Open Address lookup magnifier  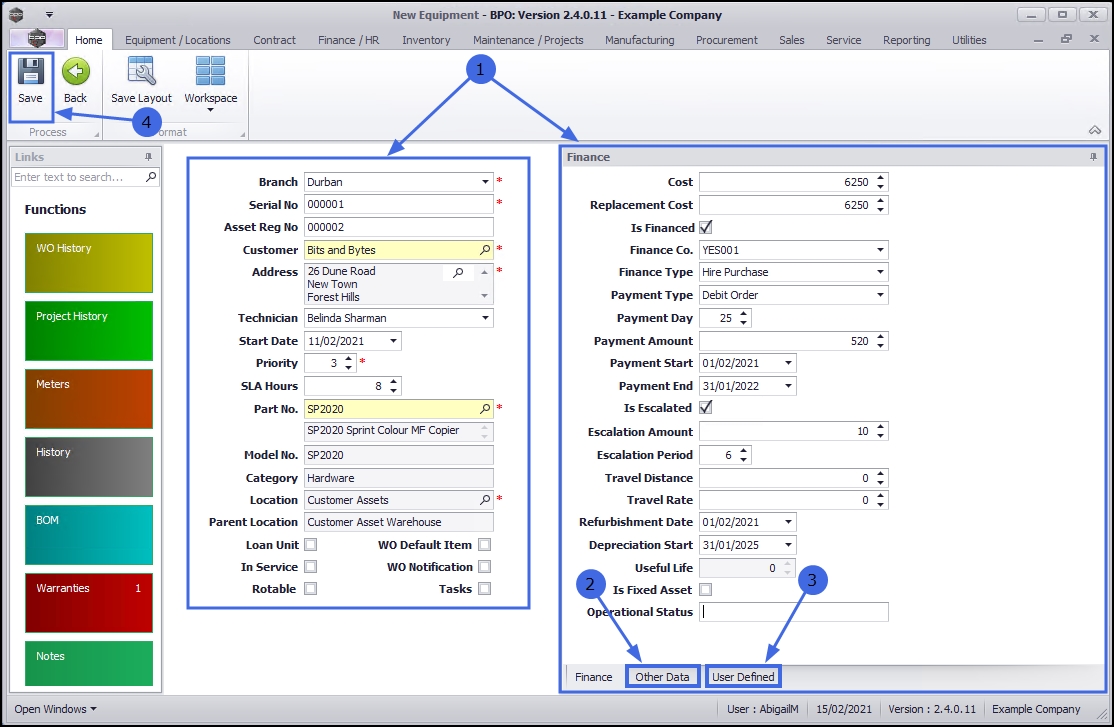[x=458, y=272]
